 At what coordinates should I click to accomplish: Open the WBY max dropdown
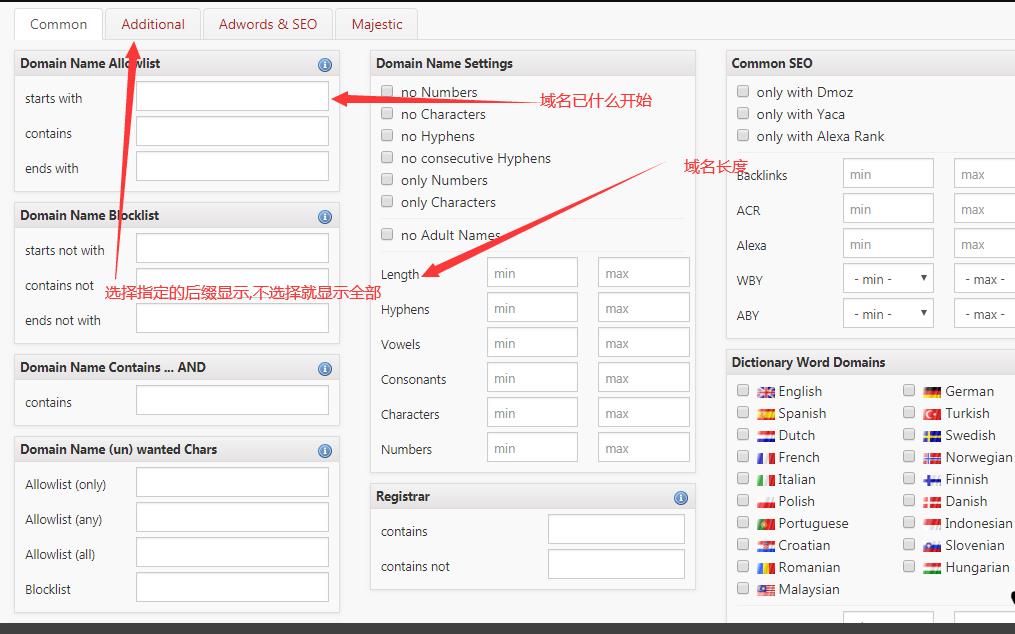coord(985,279)
